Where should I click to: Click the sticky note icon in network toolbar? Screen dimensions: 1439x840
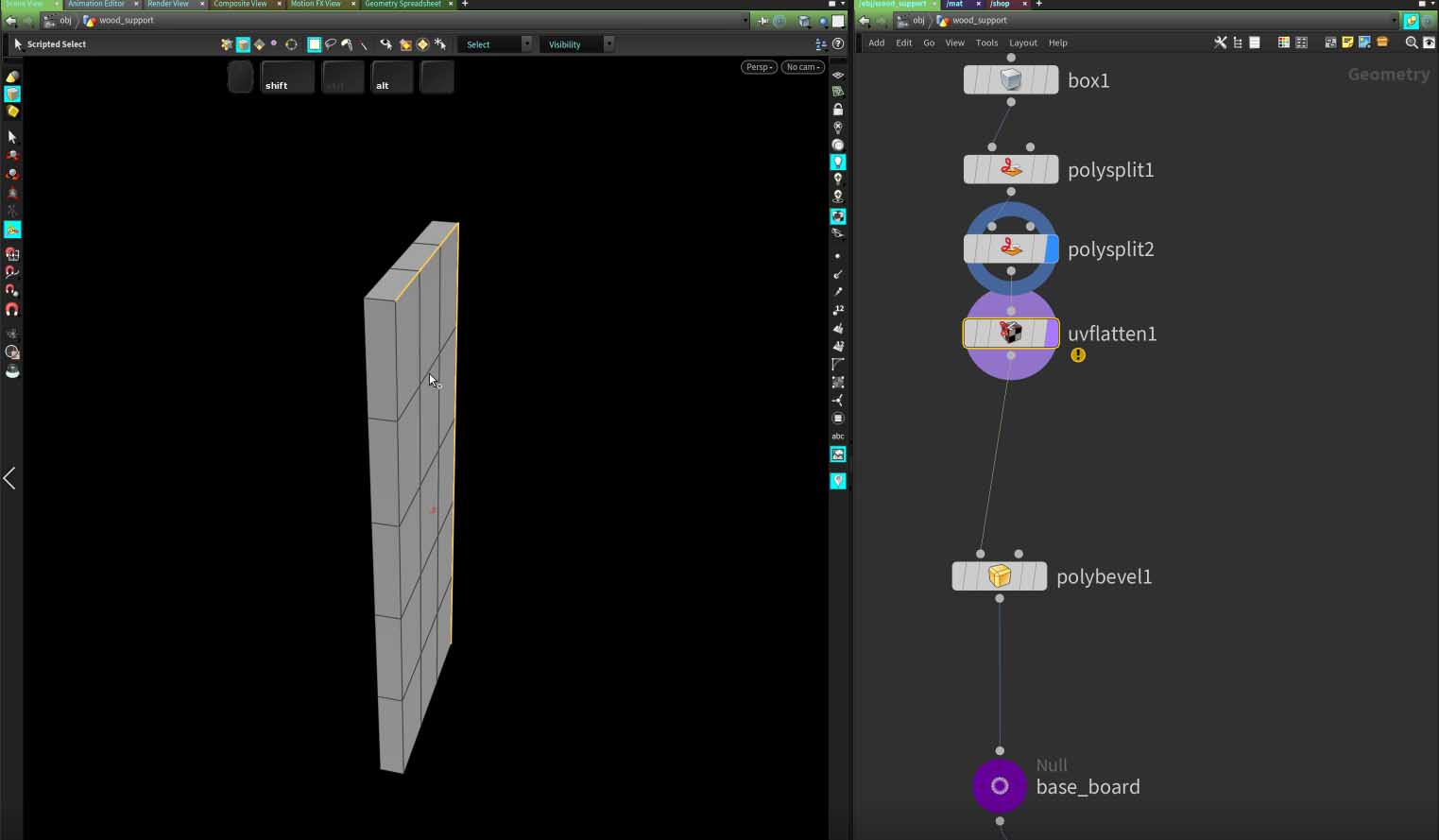click(x=1347, y=43)
